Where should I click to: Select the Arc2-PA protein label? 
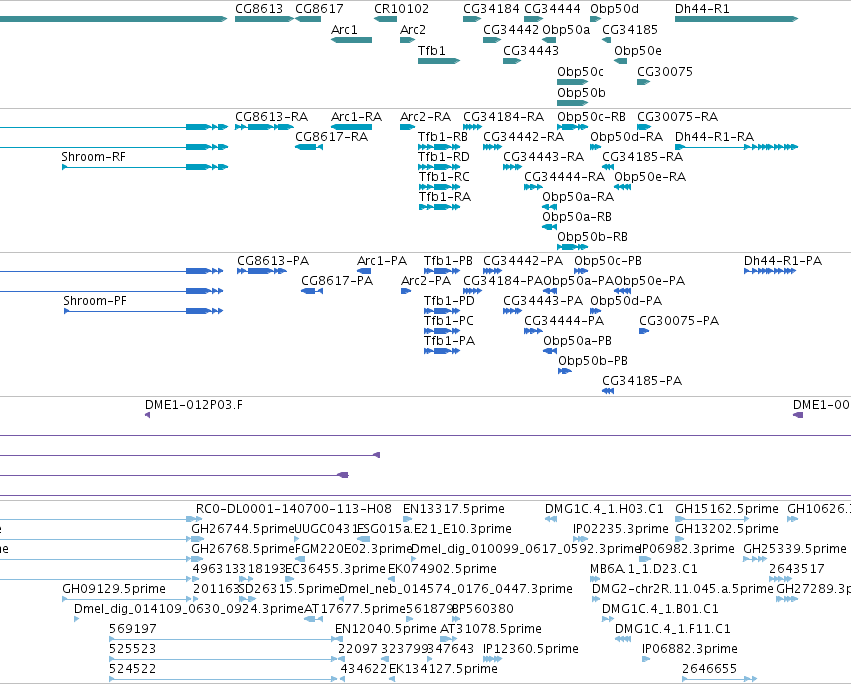[x=426, y=281]
